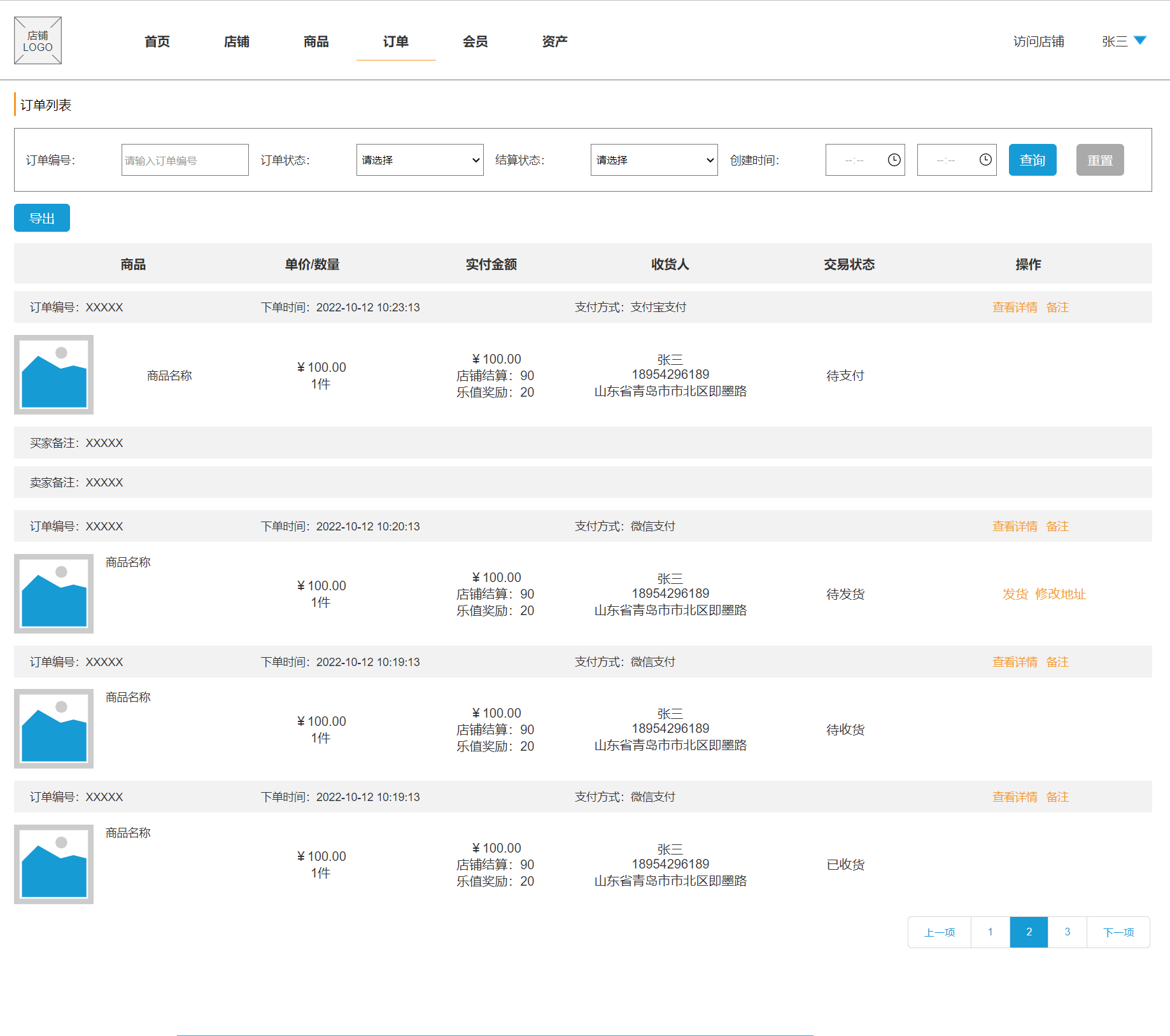Go to the previous page with 上一项
1170x1036 pixels.
(x=940, y=932)
